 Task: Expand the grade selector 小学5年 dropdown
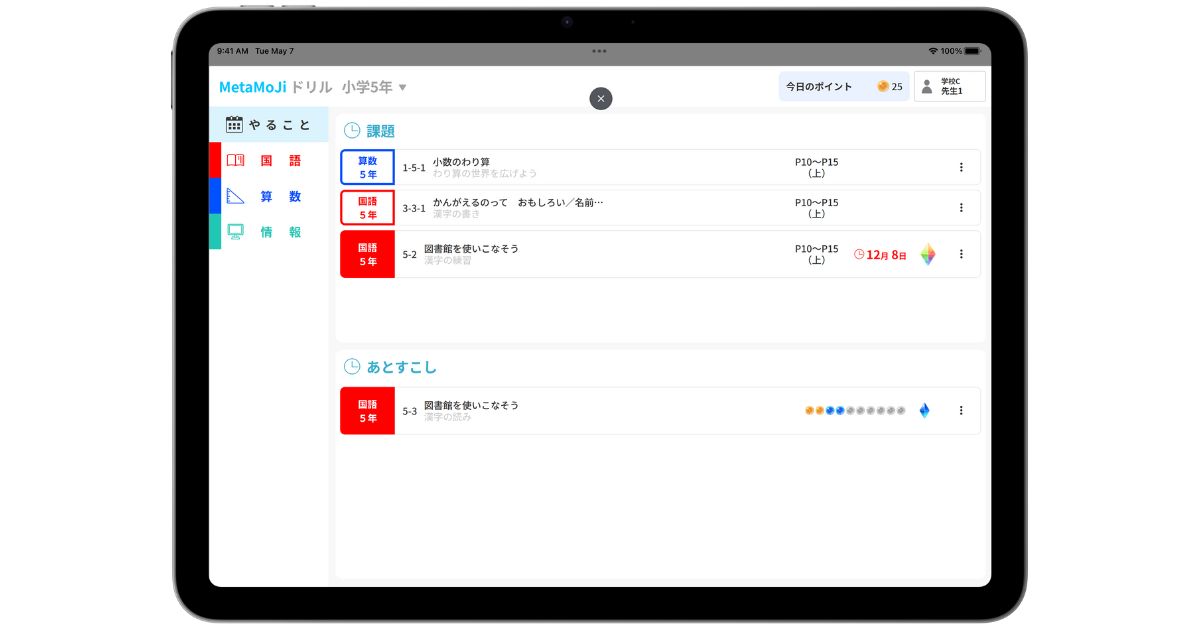[376, 87]
